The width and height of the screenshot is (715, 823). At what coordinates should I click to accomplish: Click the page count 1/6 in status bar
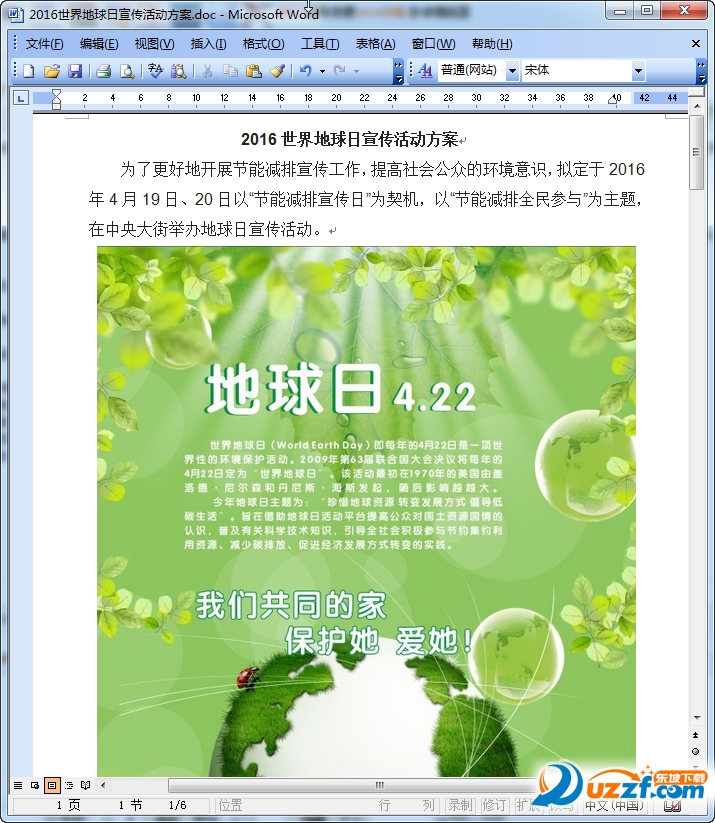click(x=177, y=805)
